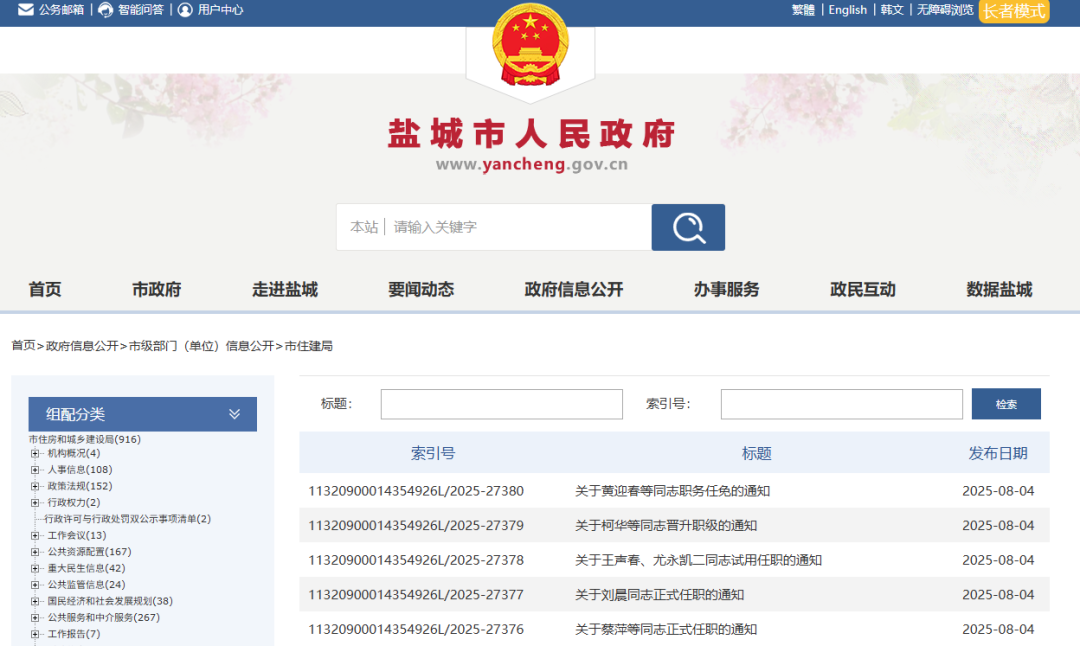1080x646 pixels.
Task: Open 关于刘晨同志正式任职的通知
Action: coord(659,594)
